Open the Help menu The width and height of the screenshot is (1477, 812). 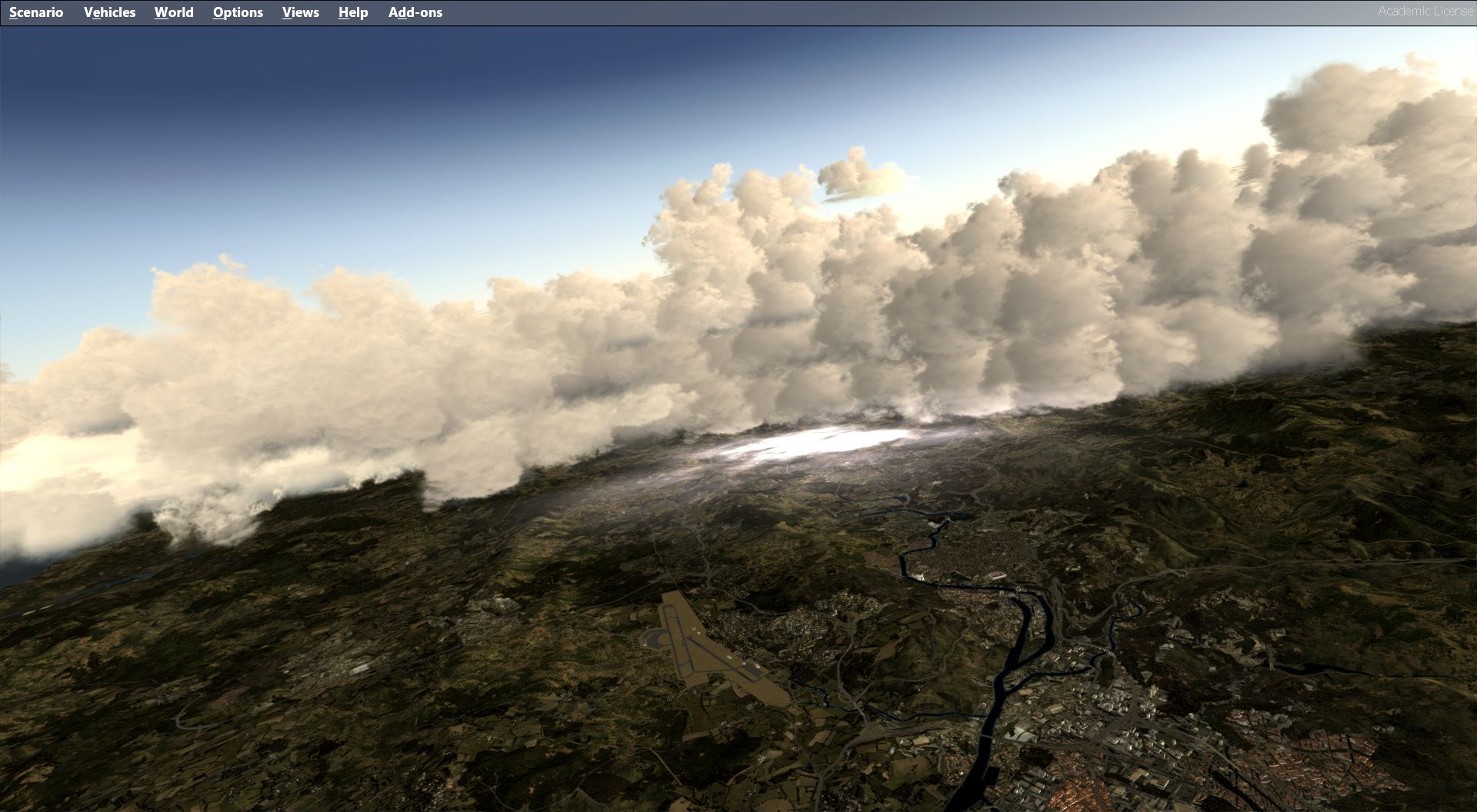[353, 12]
